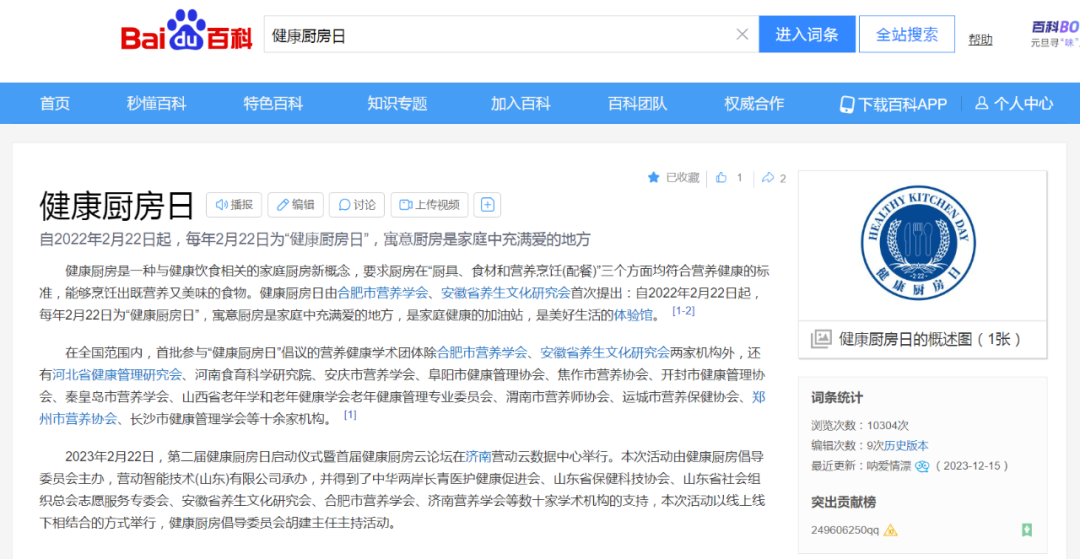Click the 讨论 discussion button
Image resolution: width=1080 pixels, height=559 pixels.
pyautogui.click(x=357, y=204)
